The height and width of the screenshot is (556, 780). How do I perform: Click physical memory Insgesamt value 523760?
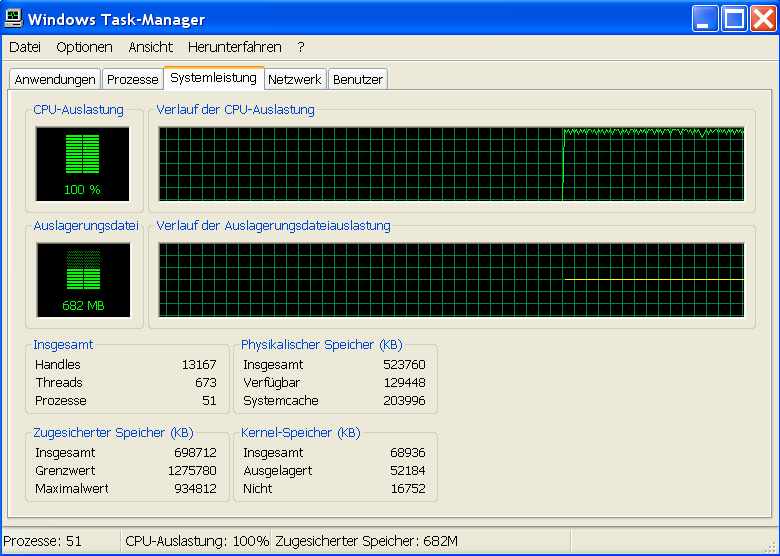click(x=404, y=365)
